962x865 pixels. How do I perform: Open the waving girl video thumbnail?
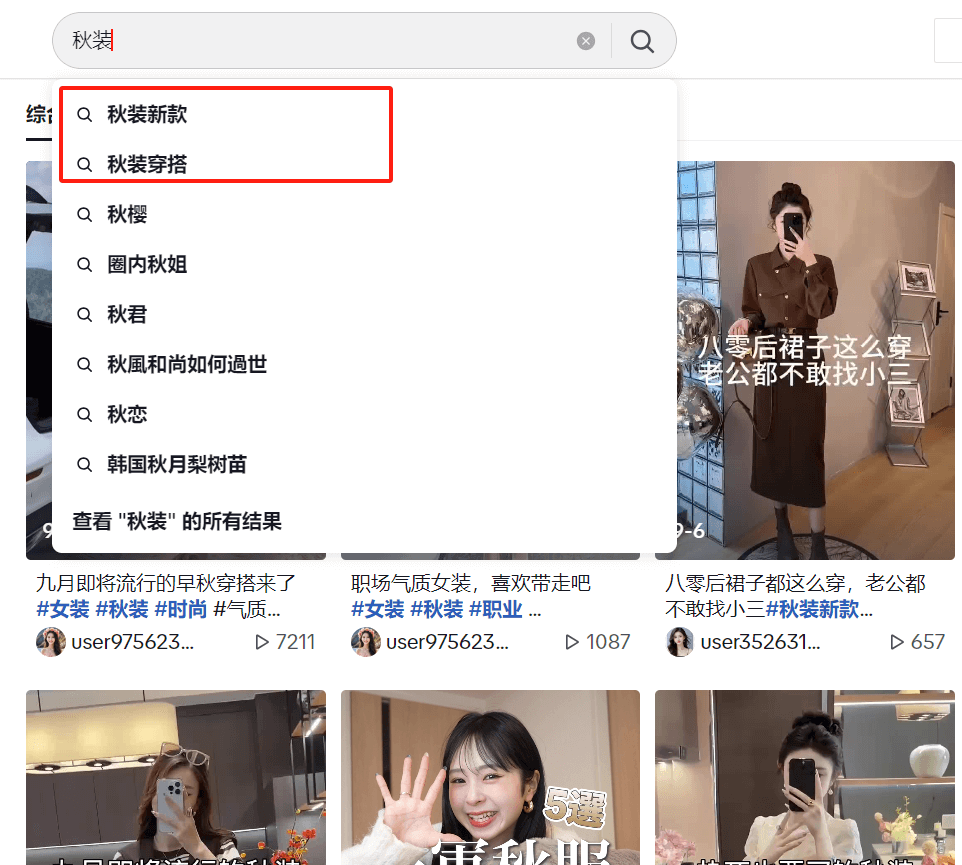click(x=490, y=778)
